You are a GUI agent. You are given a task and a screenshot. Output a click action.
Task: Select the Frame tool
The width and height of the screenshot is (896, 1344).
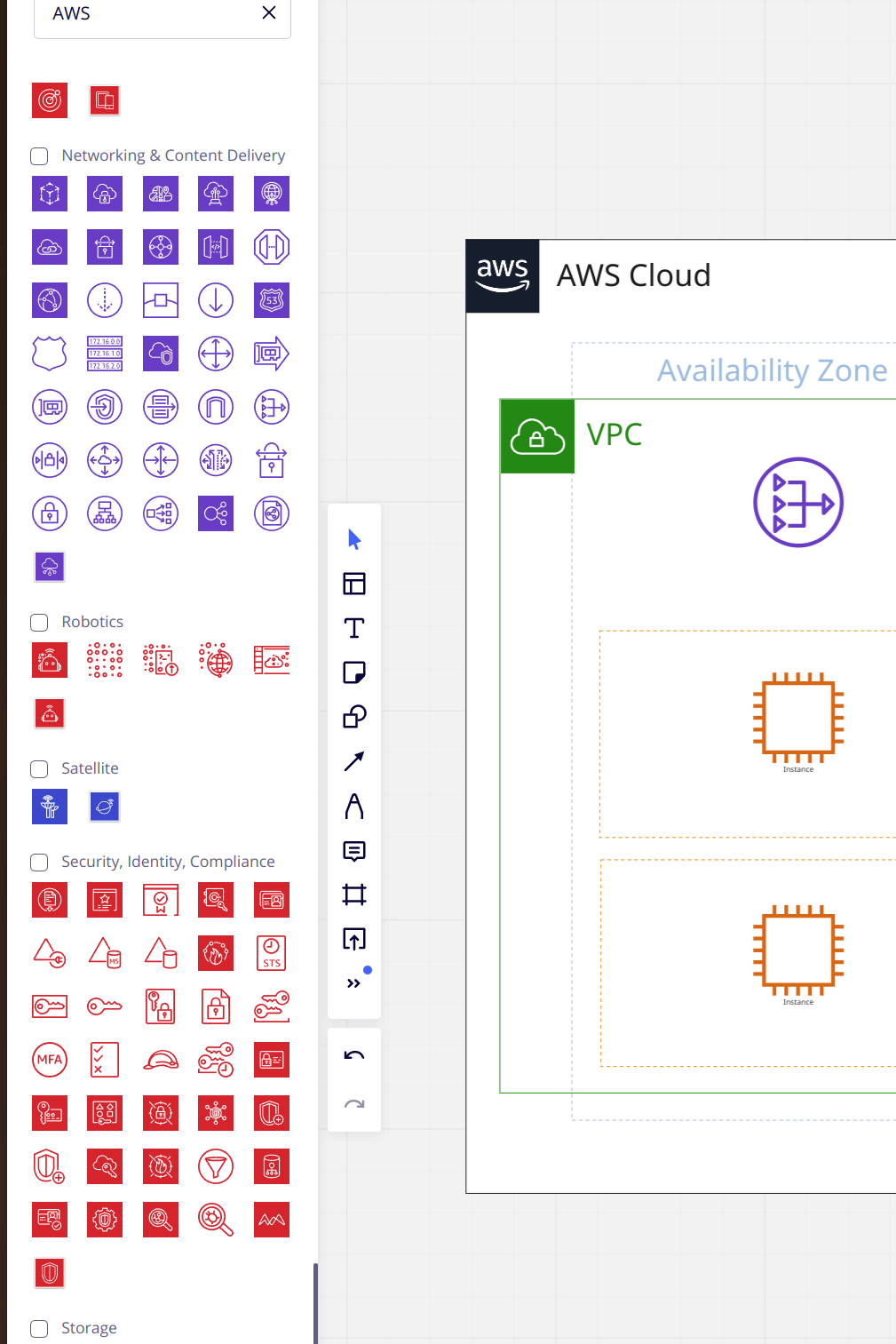[x=354, y=895]
